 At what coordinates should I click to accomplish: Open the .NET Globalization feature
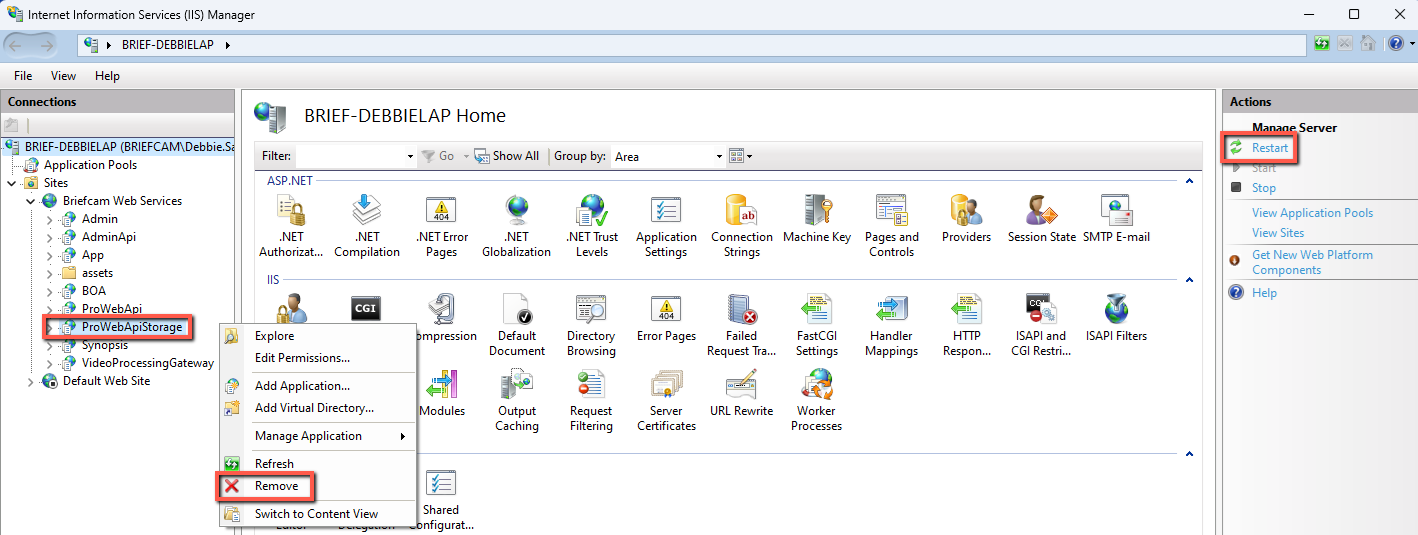(x=516, y=226)
